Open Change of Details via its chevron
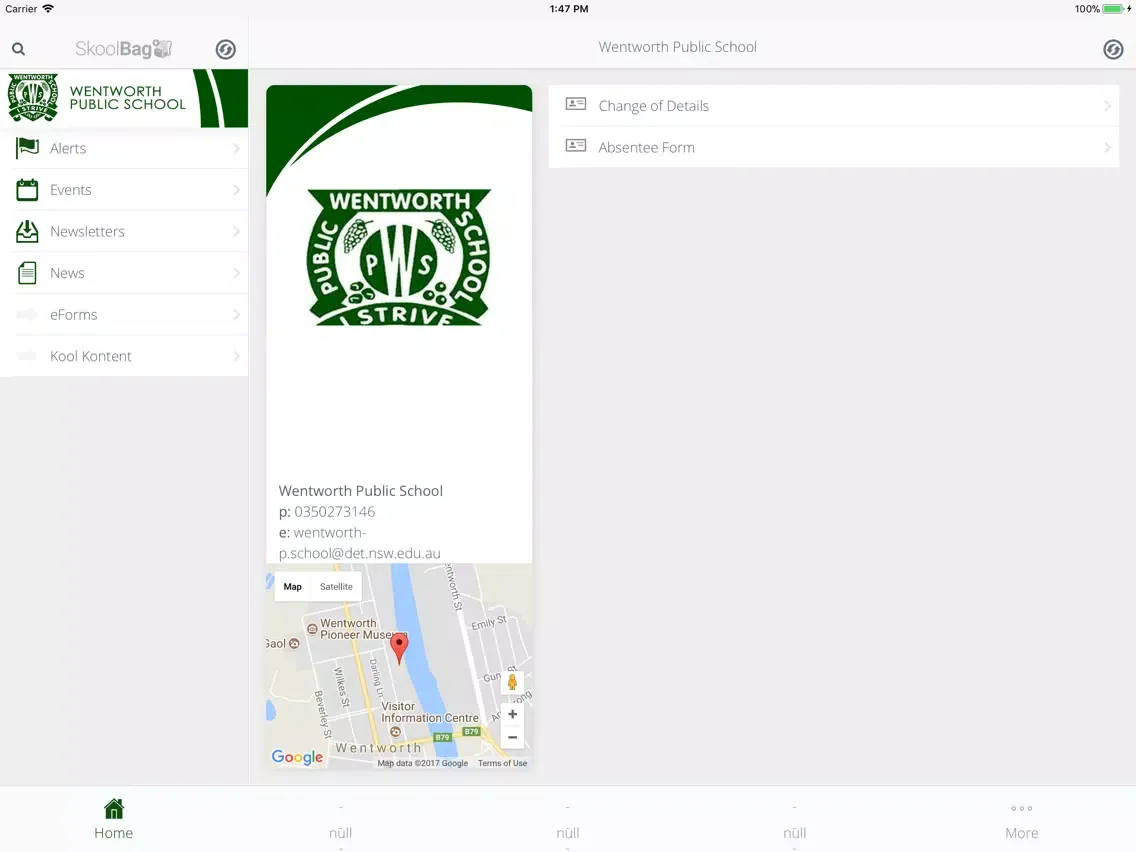 [1107, 106]
